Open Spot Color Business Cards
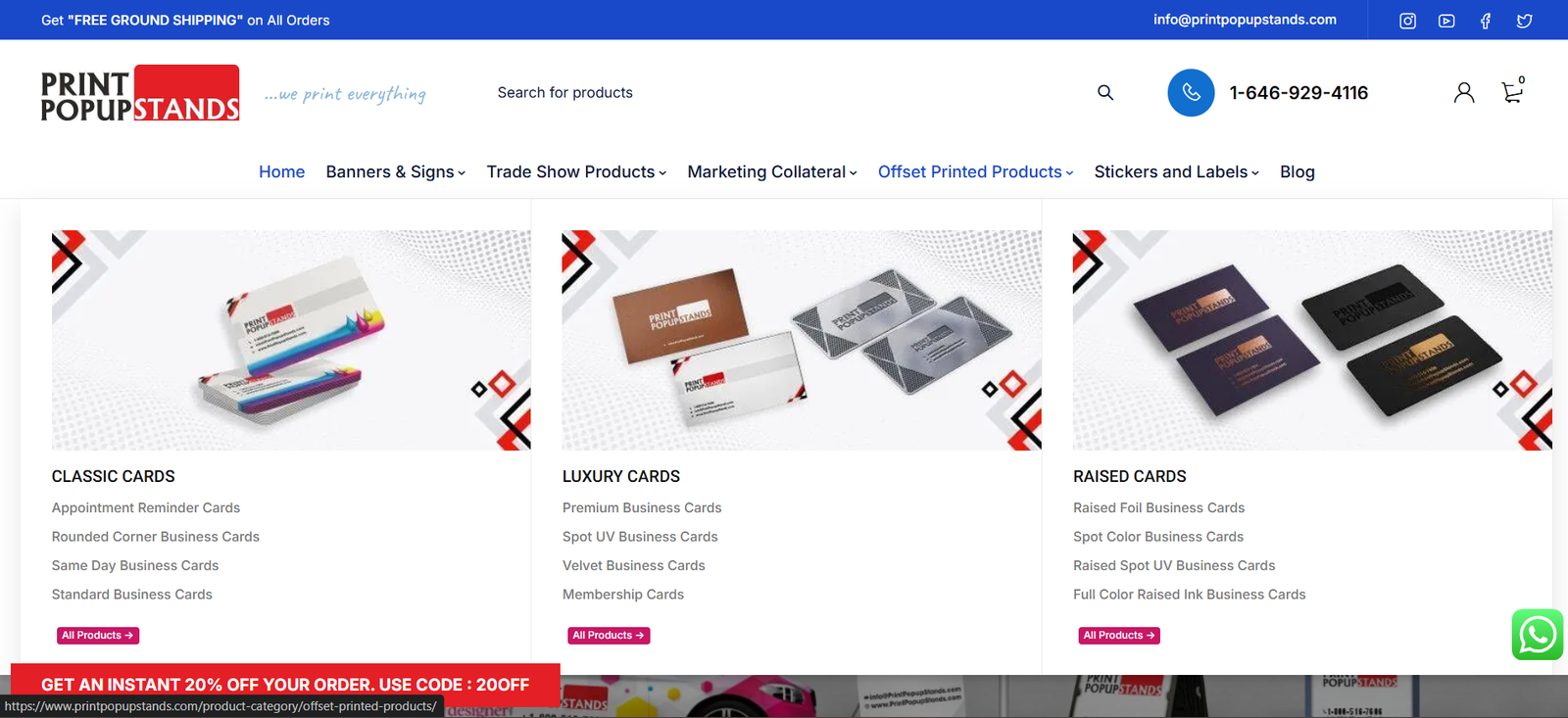1568x718 pixels. click(x=1158, y=537)
